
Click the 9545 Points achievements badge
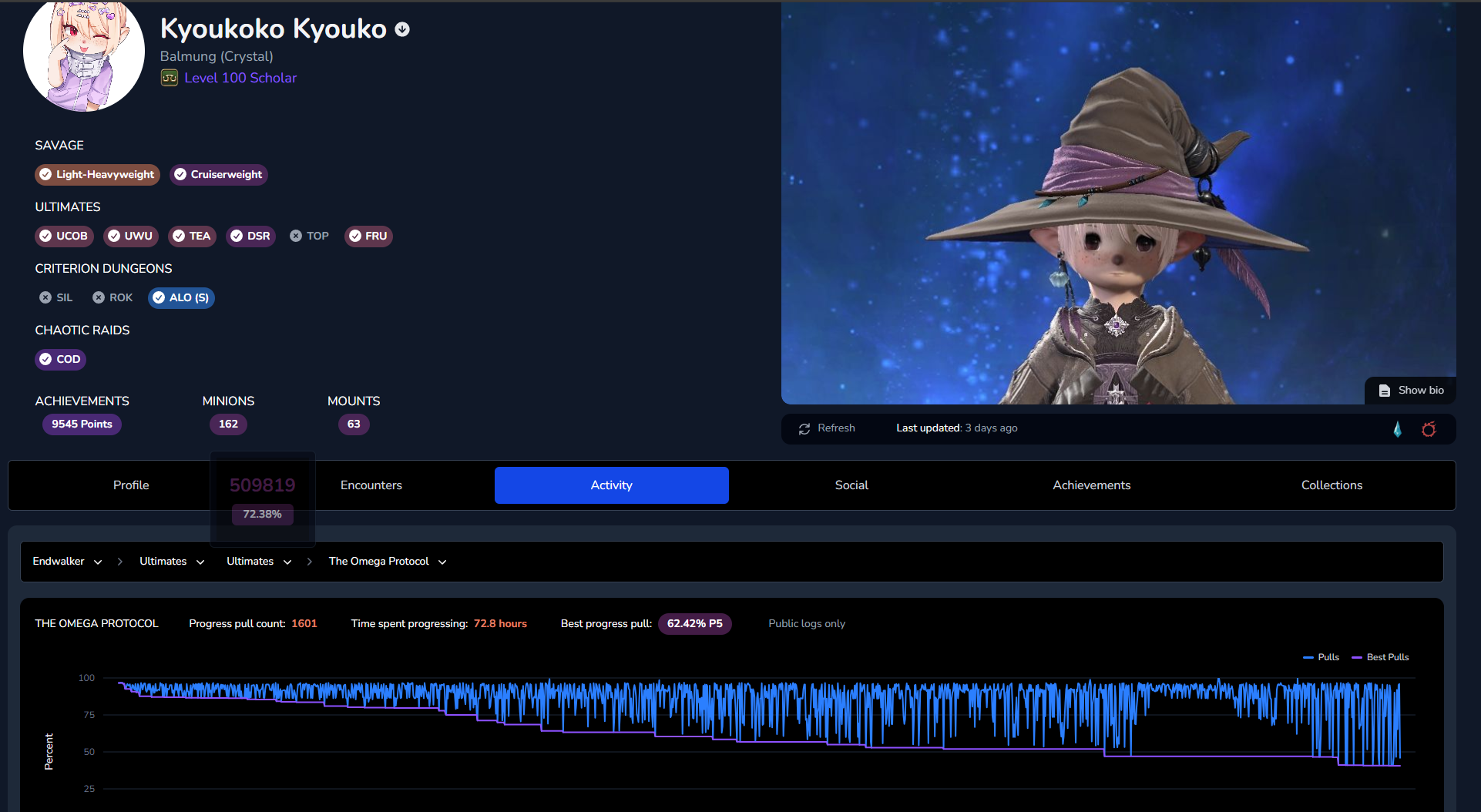coord(82,424)
